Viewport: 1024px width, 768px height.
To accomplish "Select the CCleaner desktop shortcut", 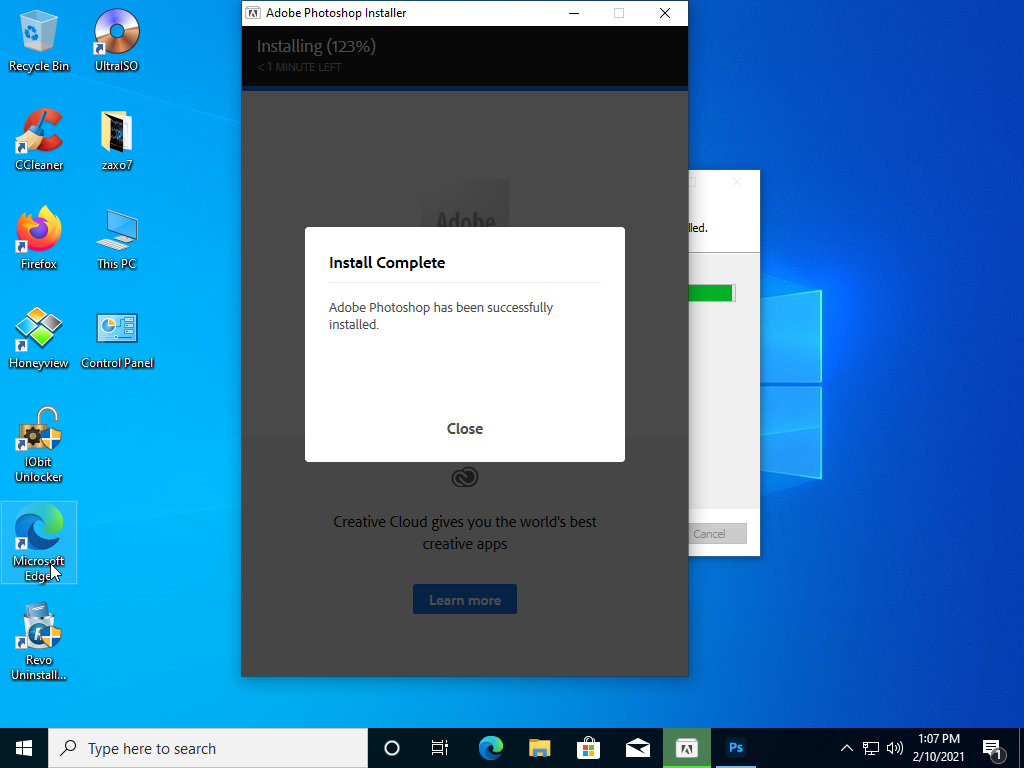I will point(39,139).
